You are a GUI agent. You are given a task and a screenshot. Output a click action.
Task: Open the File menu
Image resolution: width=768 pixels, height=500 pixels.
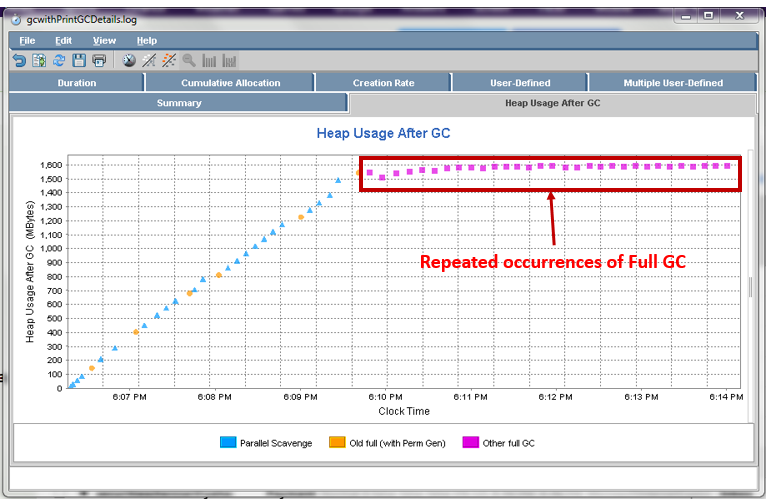(27, 40)
